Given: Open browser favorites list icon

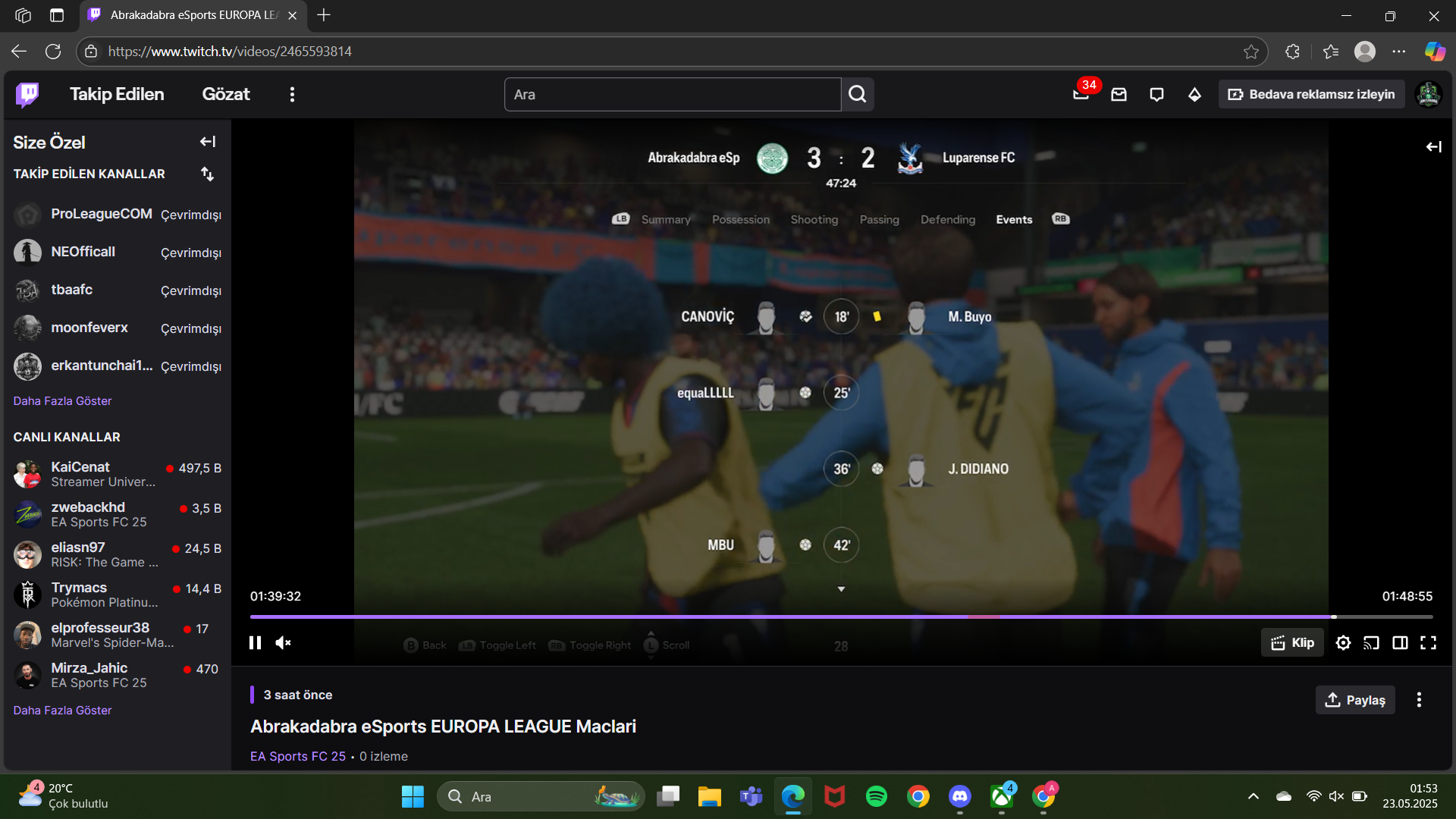Looking at the screenshot, I should [1331, 51].
